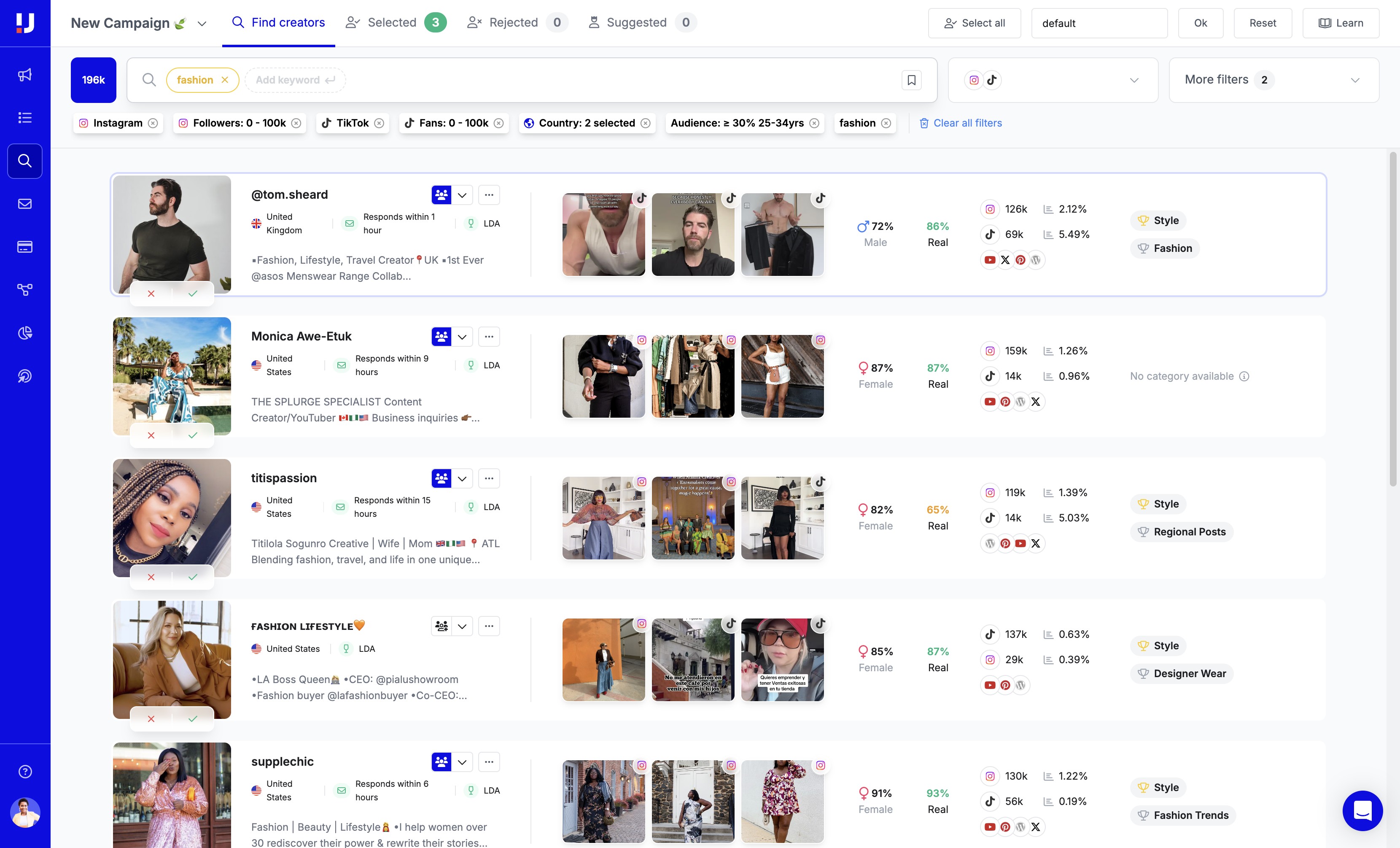
Task: Reject Monica Awe-Etuk with the red X
Action: click(x=151, y=435)
